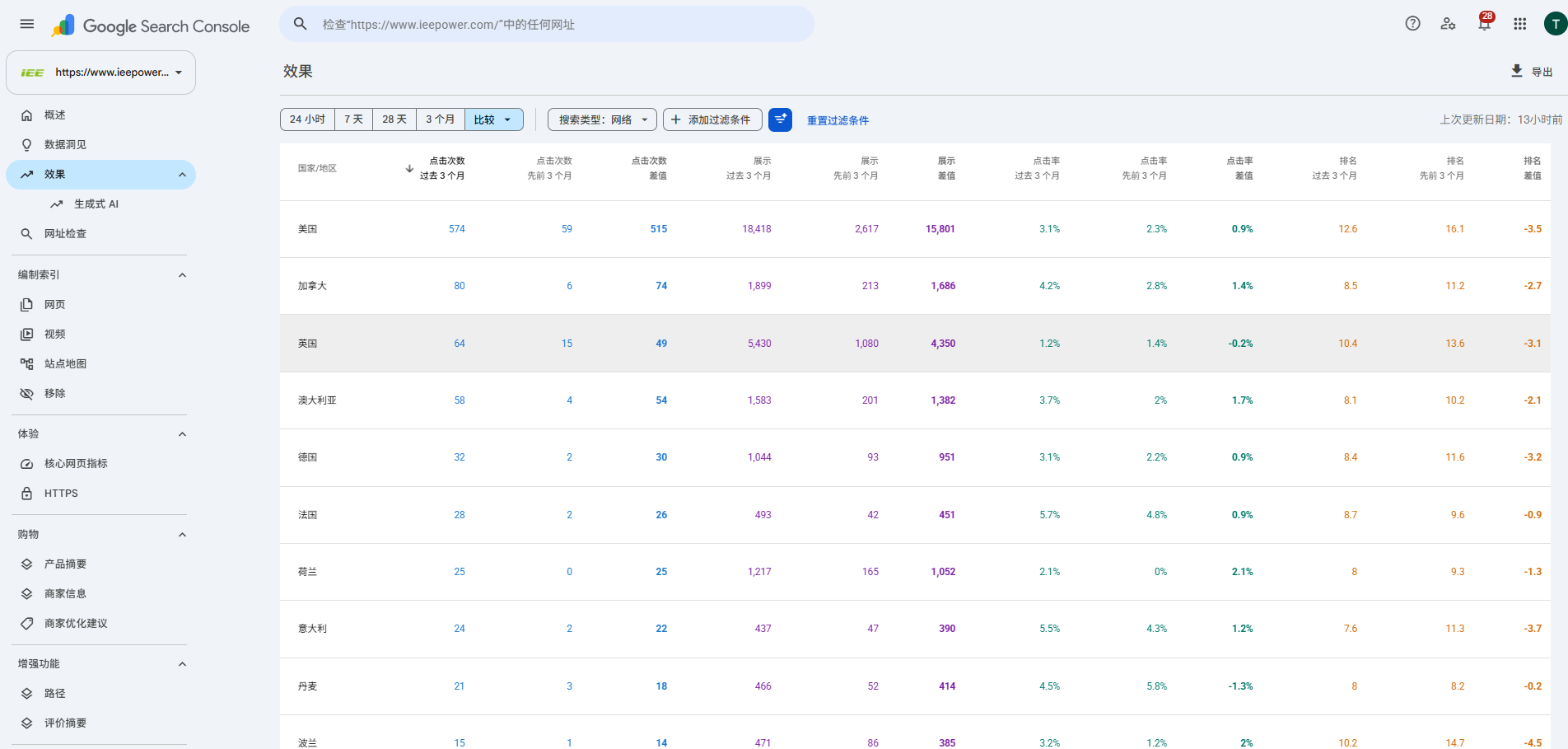The width and height of the screenshot is (1568, 749).
Task: Click the 生成式 AI trend icon
Action: coord(57,204)
